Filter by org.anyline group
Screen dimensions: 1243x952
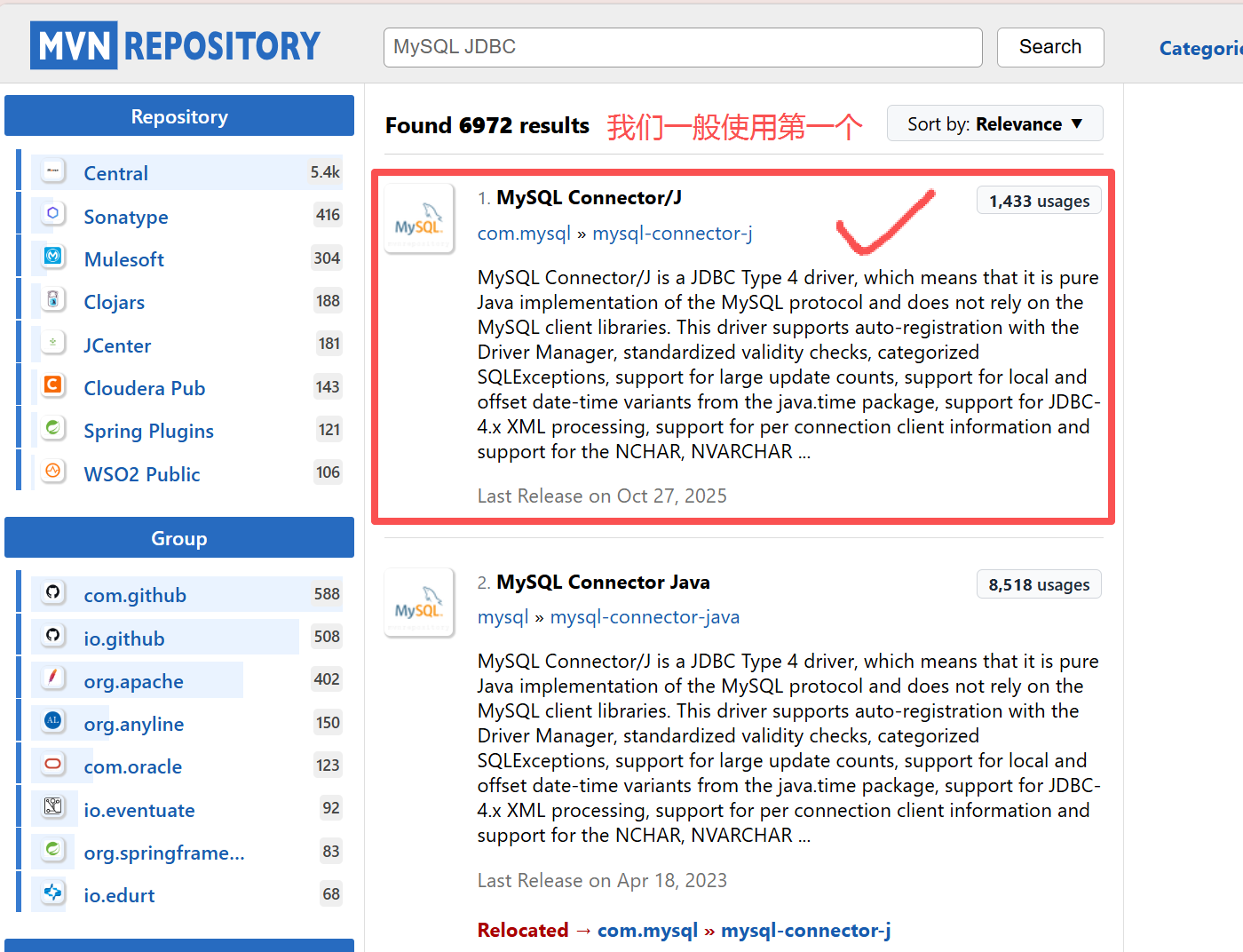coord(133,724)
